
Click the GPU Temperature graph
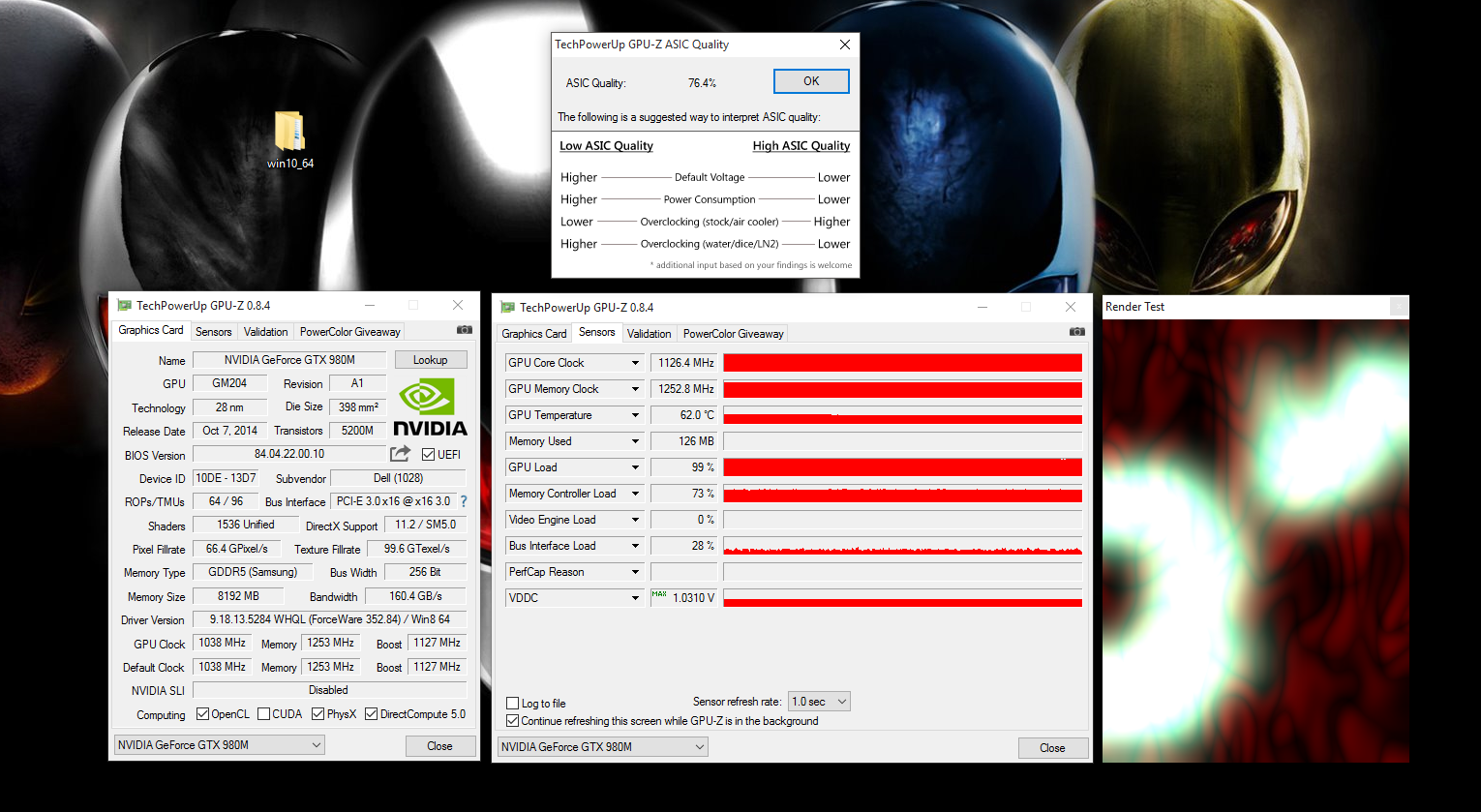[903, 415]
